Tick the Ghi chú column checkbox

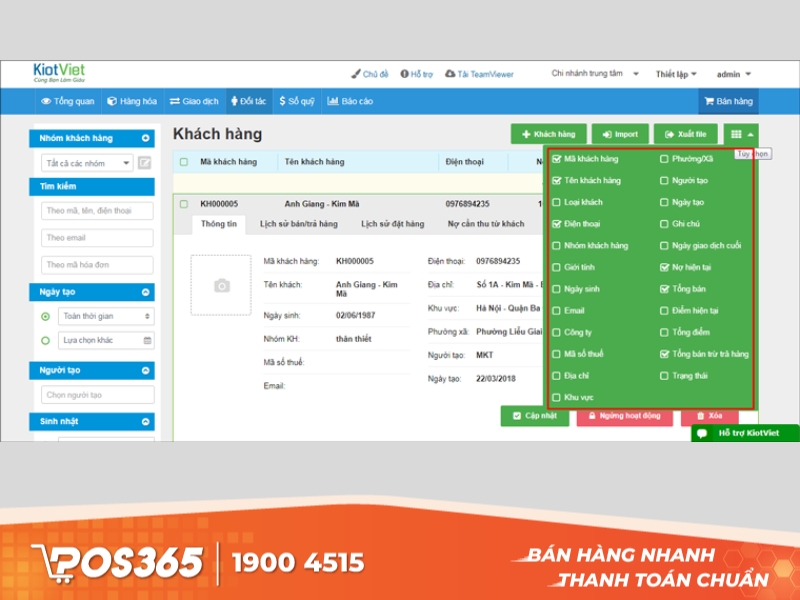click(665, 224)
